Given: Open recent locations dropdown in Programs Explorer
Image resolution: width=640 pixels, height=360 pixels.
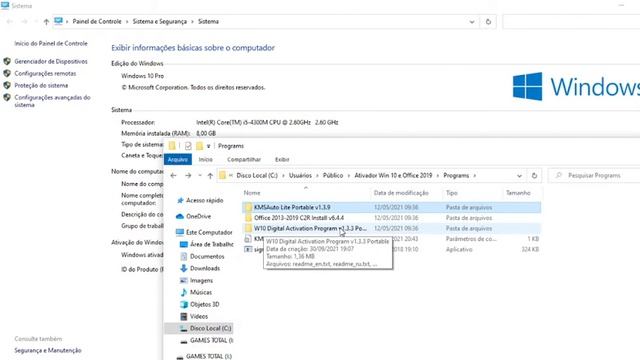Looking at the screenshot, I should tap(200, 176).
